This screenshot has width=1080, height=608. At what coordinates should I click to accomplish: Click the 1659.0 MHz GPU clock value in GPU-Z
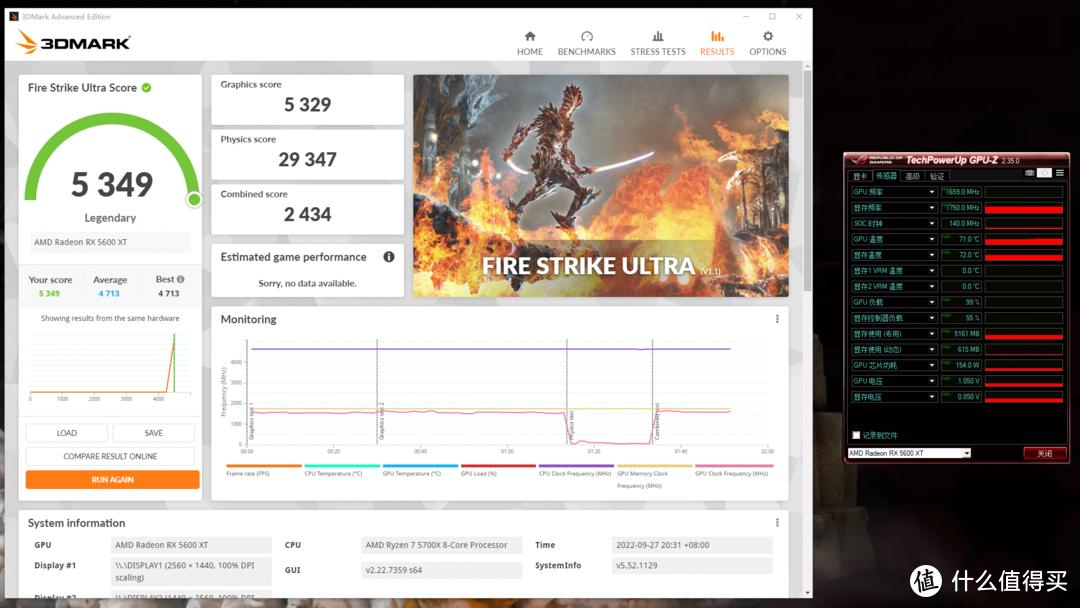click(962, 192)
